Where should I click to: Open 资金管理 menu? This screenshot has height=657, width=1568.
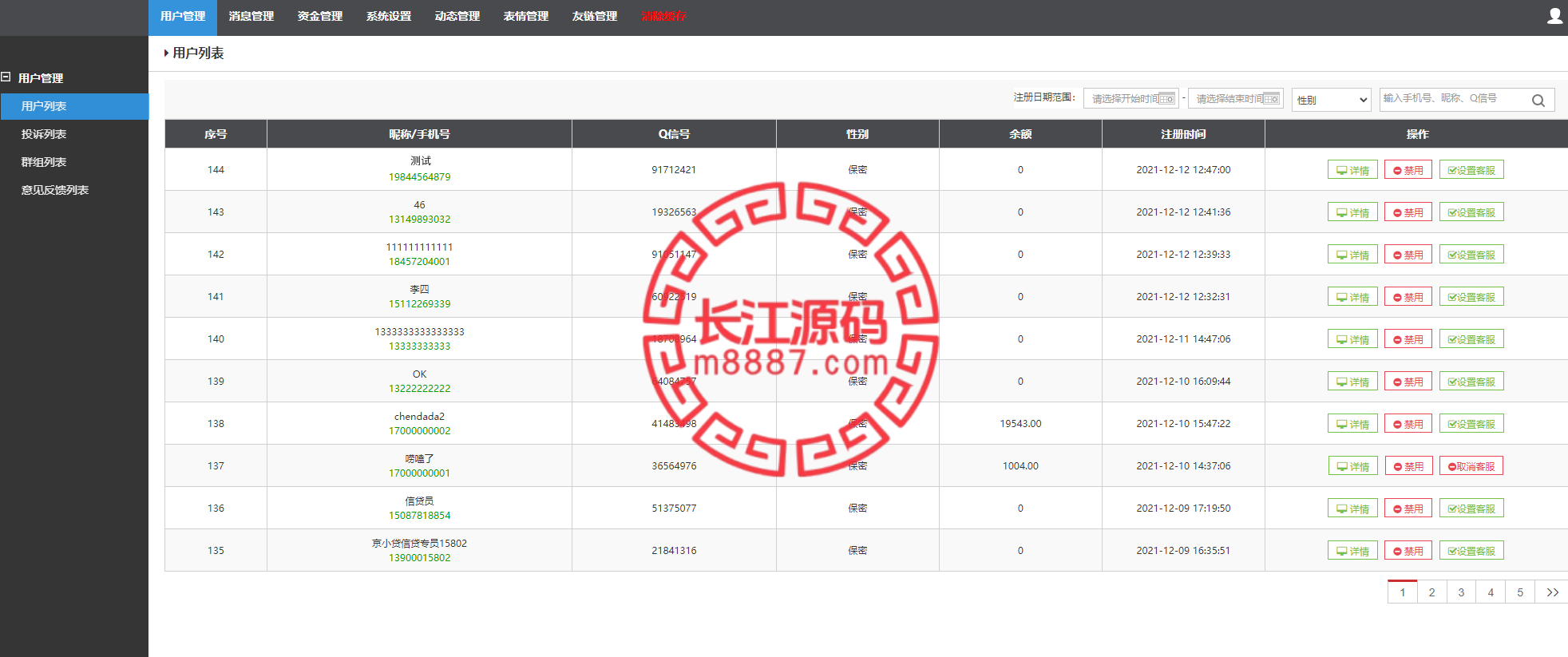[320, 17]
